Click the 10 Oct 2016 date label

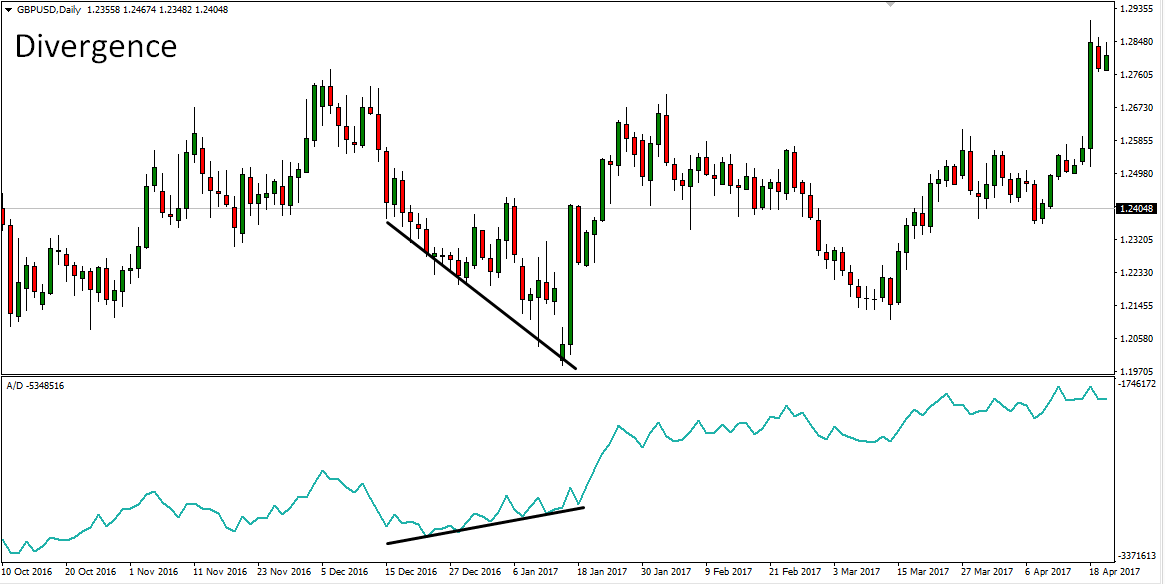28,572
